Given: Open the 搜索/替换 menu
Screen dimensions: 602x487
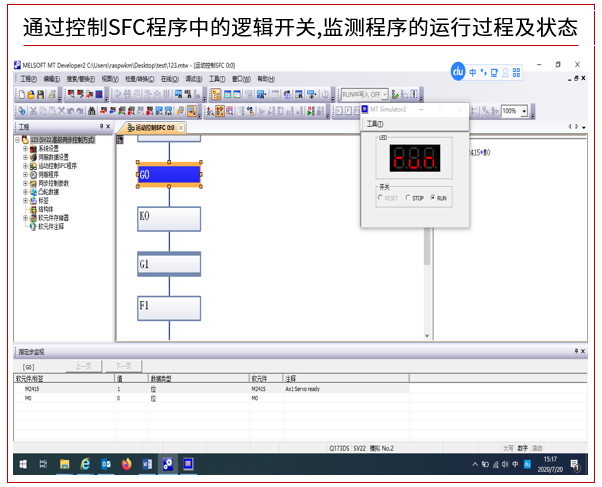Looking at the screenshot, I should [x=80, y=79].
